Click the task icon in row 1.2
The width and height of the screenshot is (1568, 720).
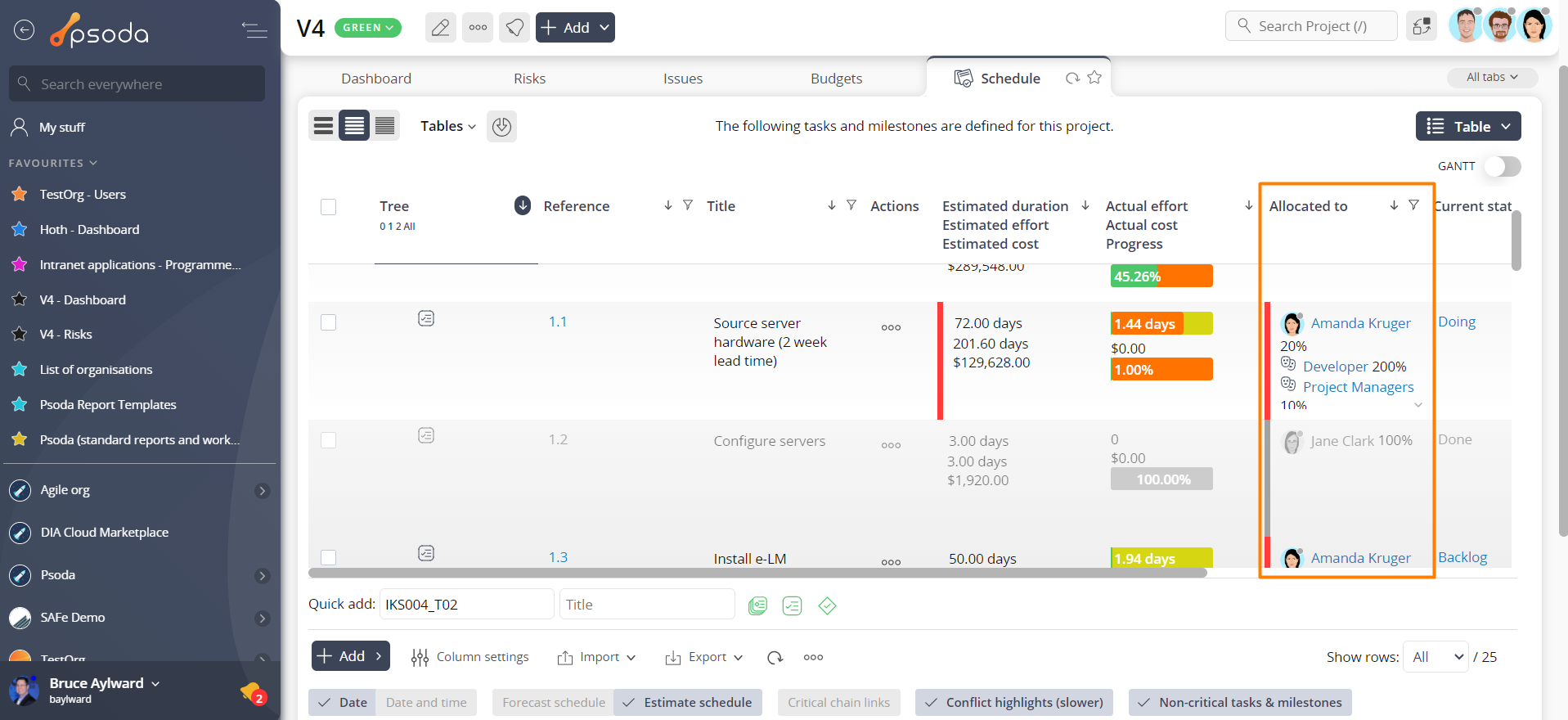(x=426, y=435)
